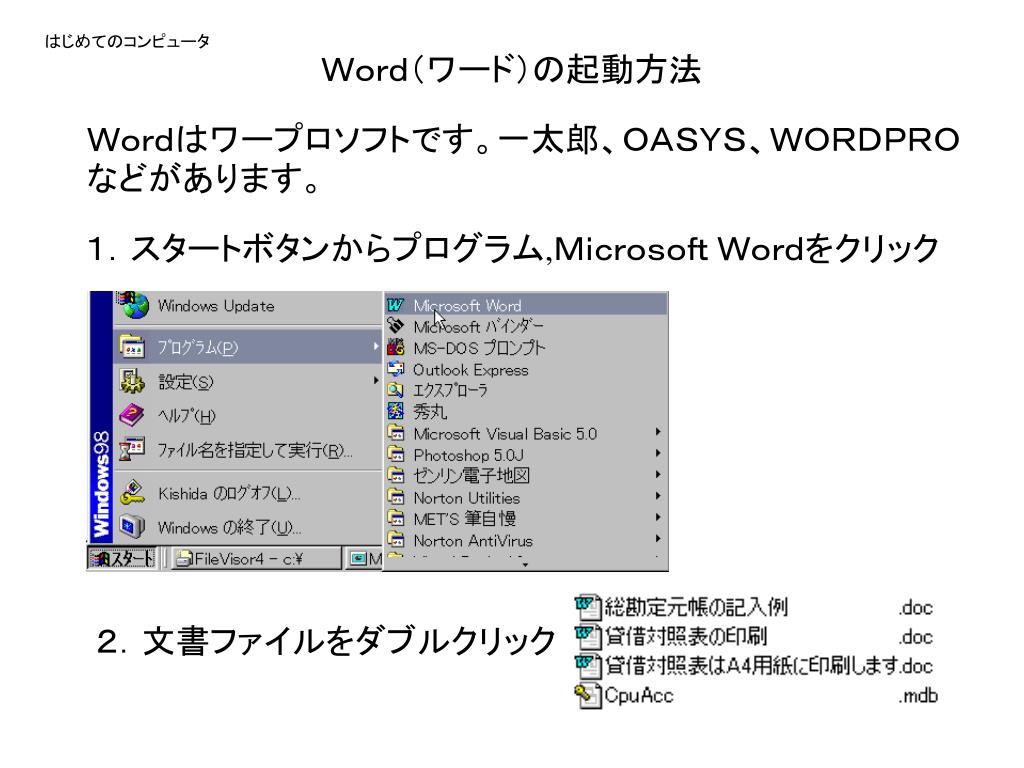
Task: Click the 秀丸 editor icon
Action: point(395,411)
